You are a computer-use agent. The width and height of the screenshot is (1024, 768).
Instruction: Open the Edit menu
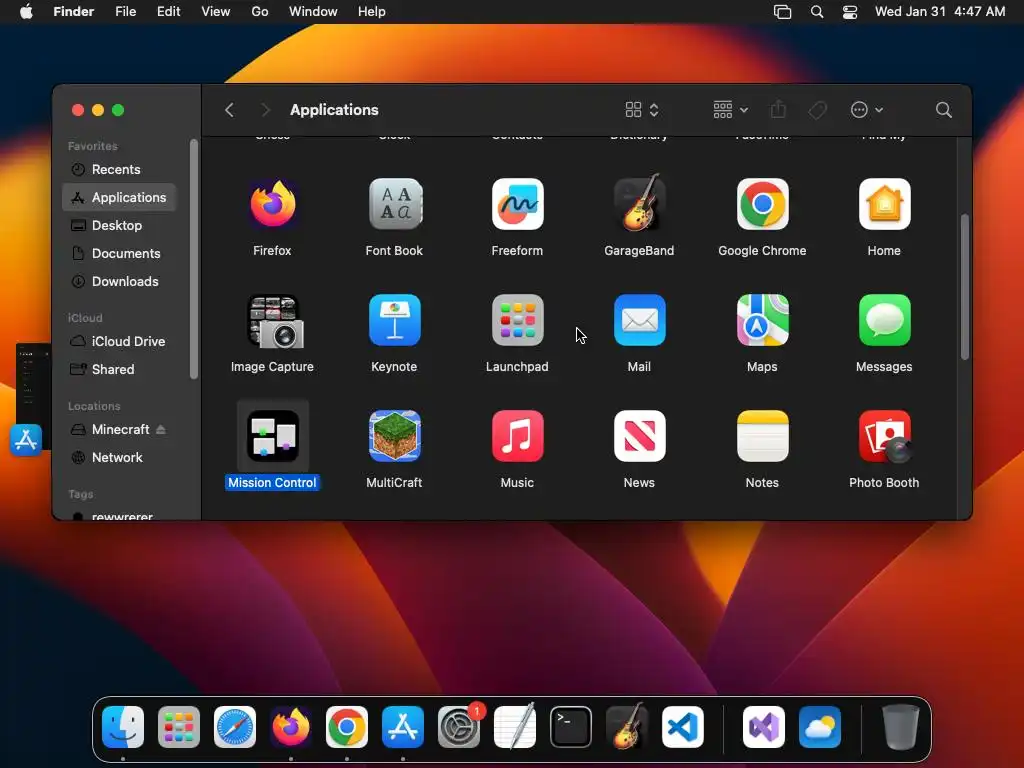point(168,11)
